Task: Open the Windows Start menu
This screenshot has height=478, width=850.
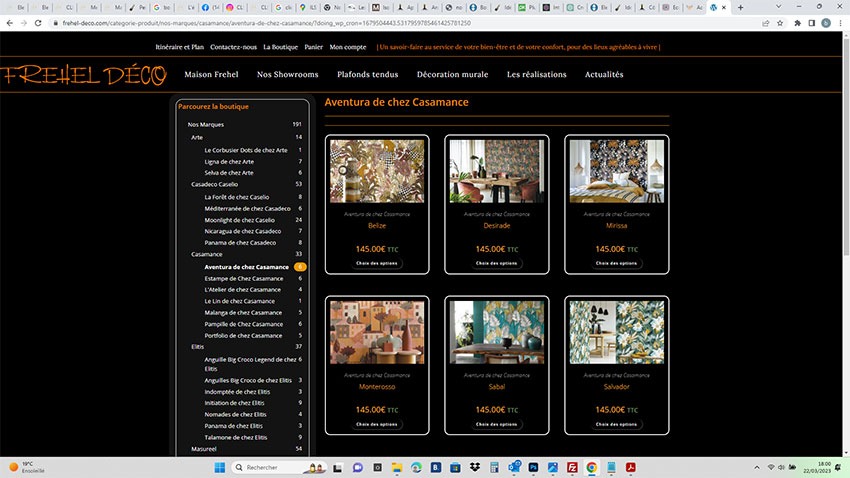Action: coord(220,467)
